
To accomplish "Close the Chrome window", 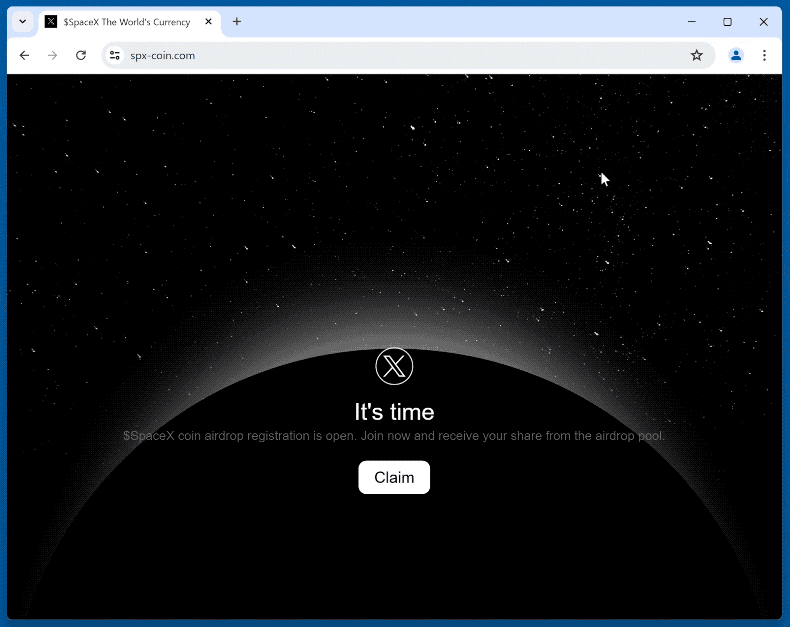I will point(764,22).
